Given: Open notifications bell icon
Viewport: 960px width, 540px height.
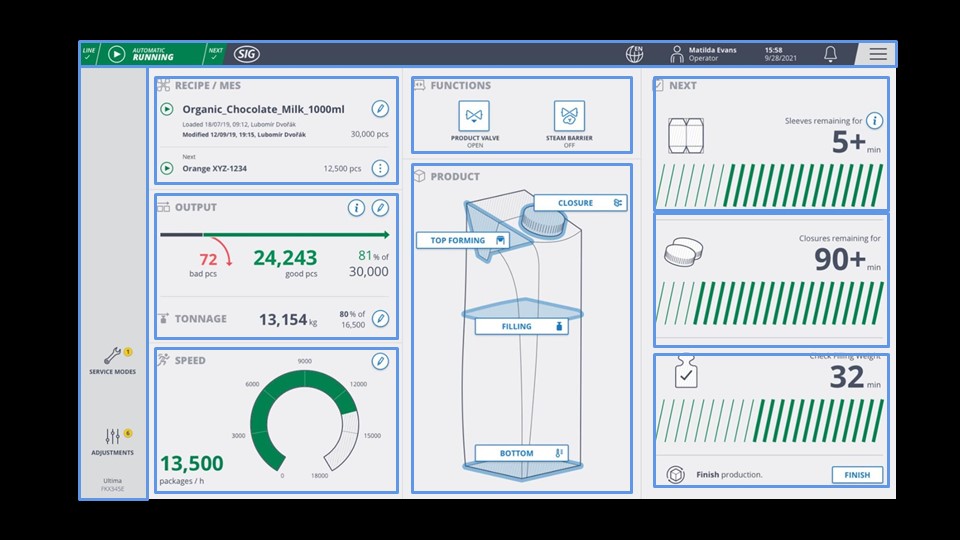Looking at the screenshot, I should coord(830,54).
